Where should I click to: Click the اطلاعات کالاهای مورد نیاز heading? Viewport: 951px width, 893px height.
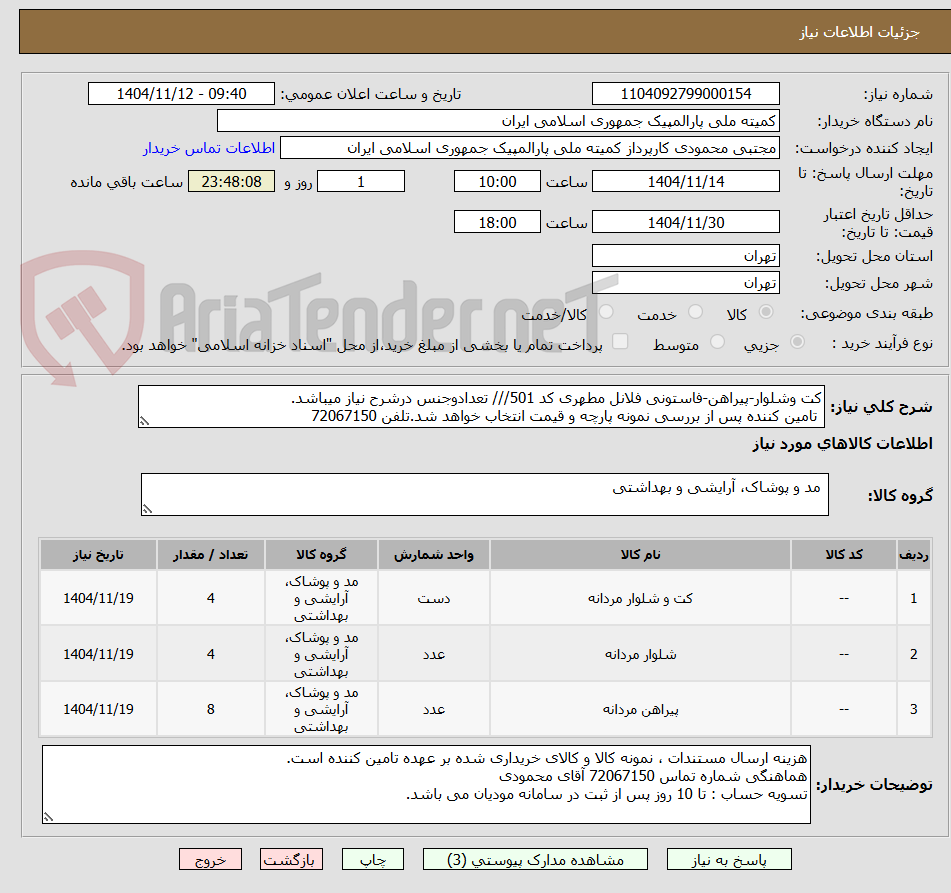(842, 443)
